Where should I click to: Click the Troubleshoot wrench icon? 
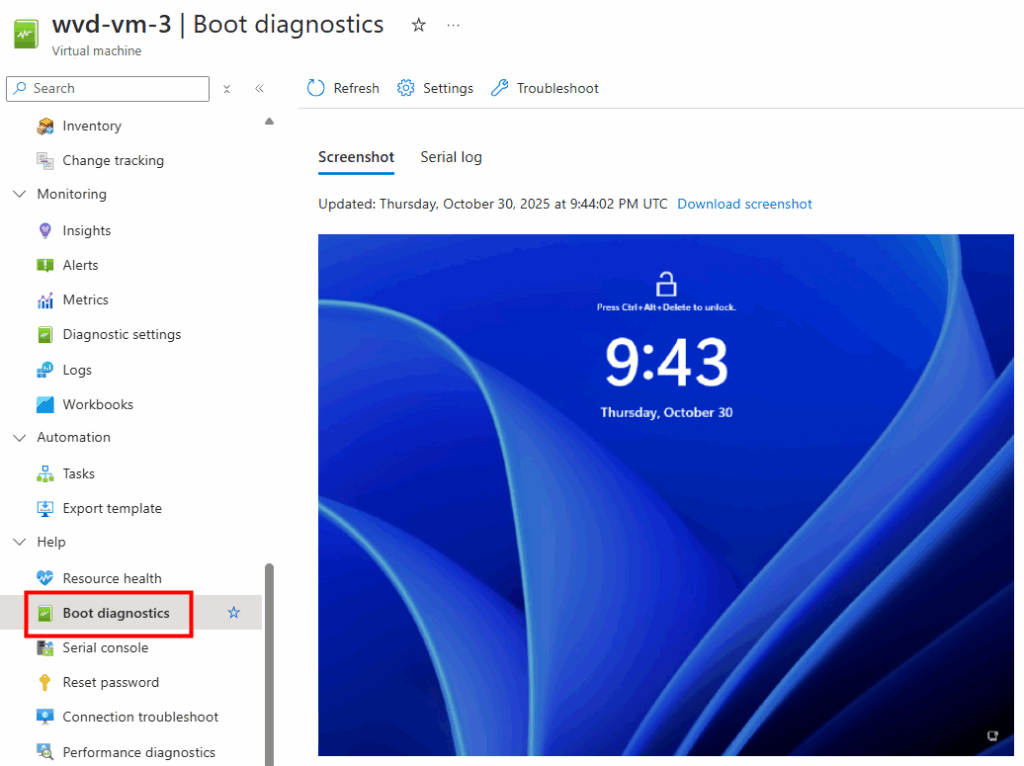click(500, 88)
